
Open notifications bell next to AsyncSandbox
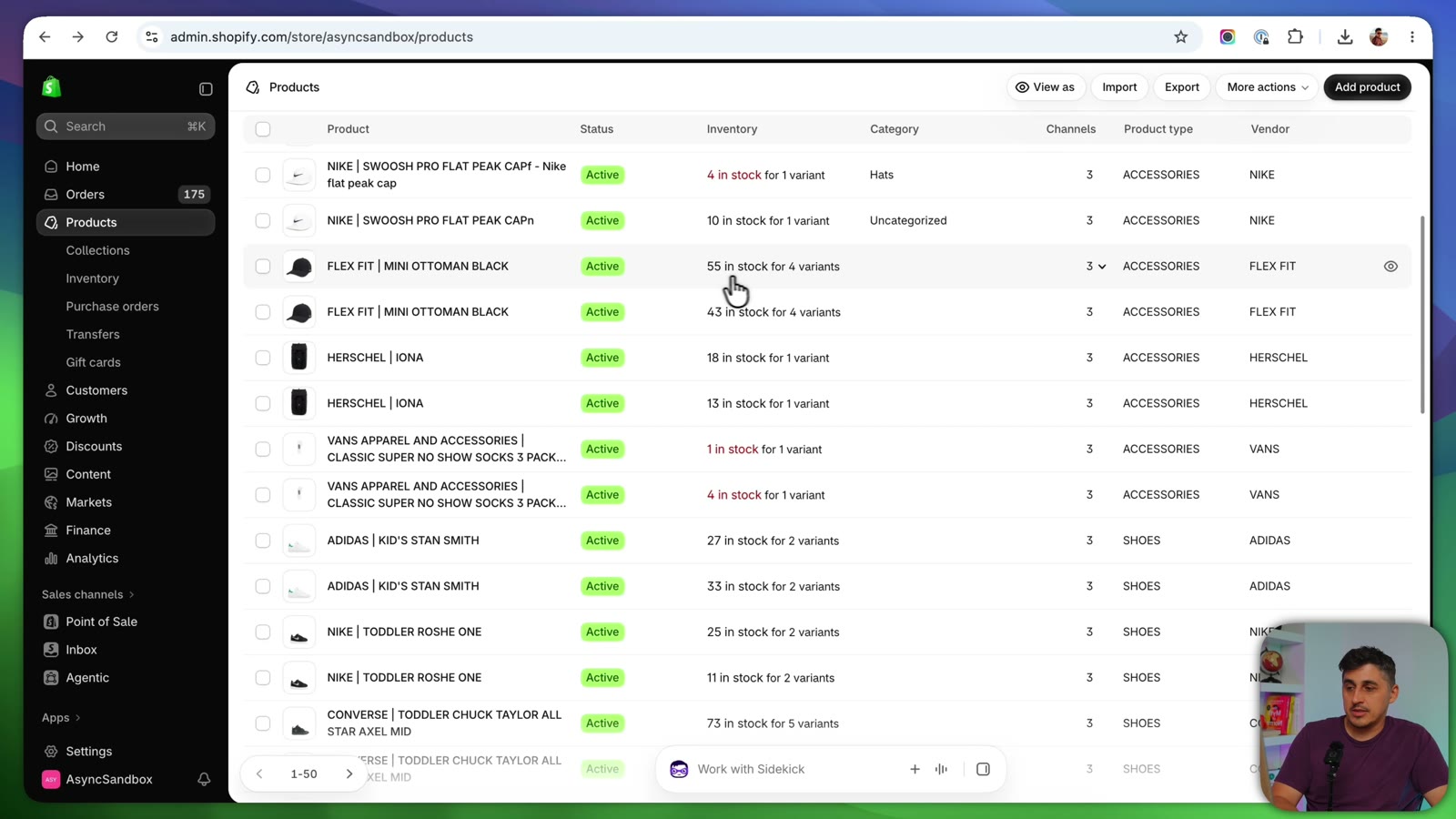(204, 779)
